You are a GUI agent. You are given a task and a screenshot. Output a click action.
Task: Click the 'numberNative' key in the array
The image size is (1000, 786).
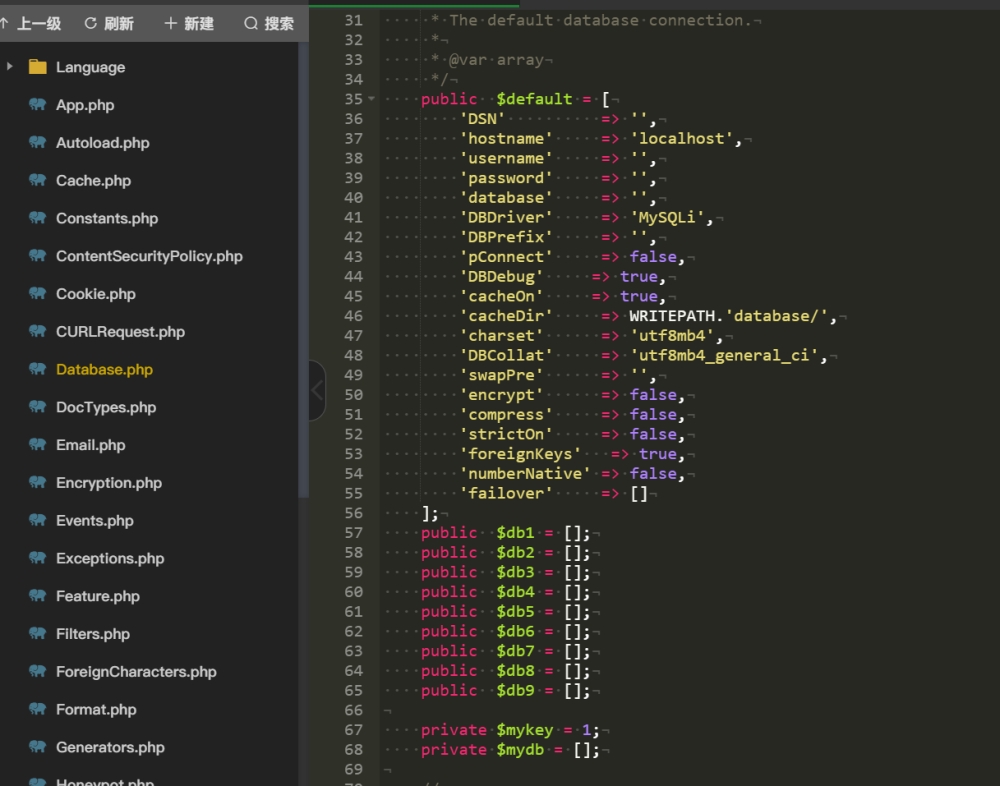tap(525, 473)
